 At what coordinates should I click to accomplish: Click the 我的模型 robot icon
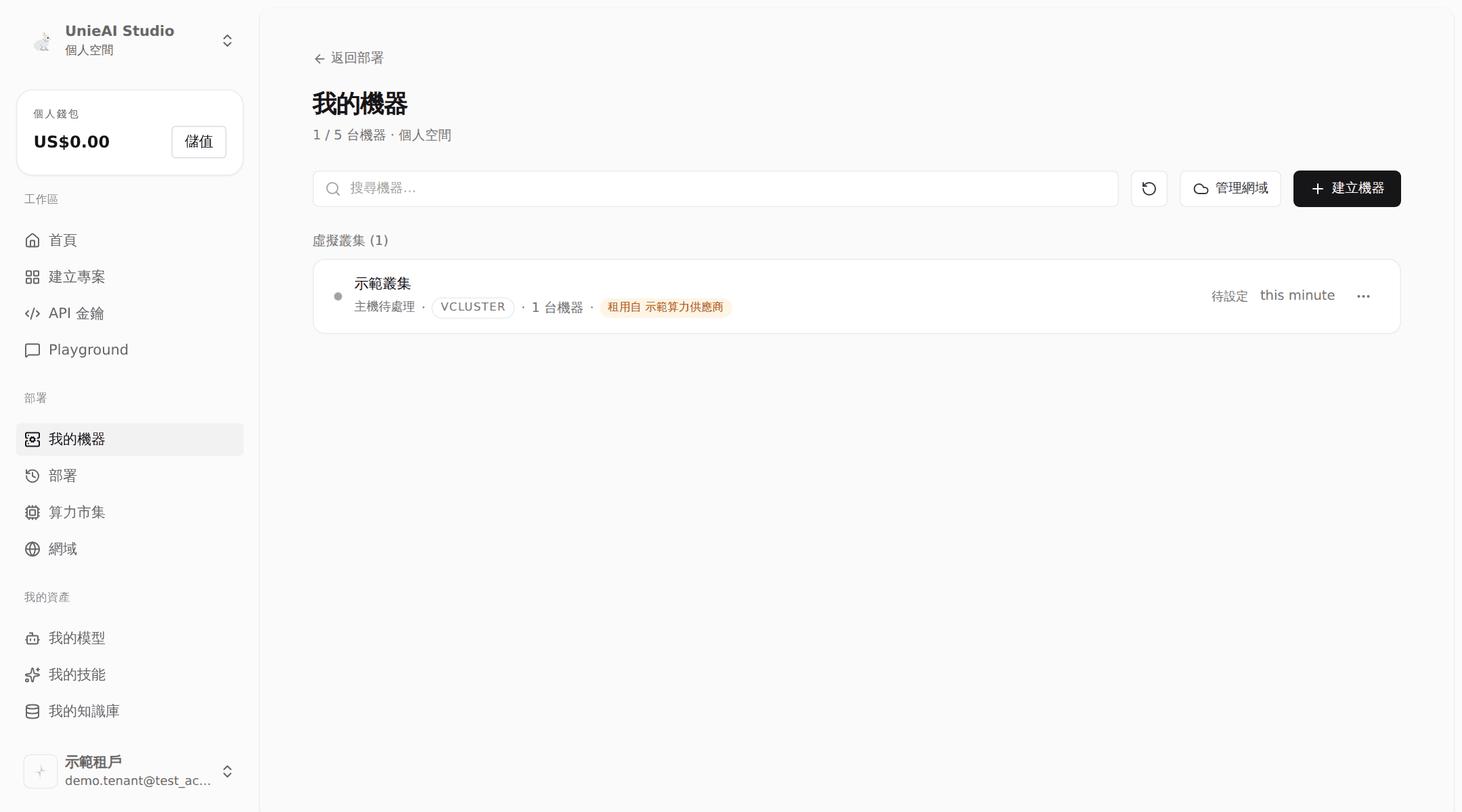[32, 638]
